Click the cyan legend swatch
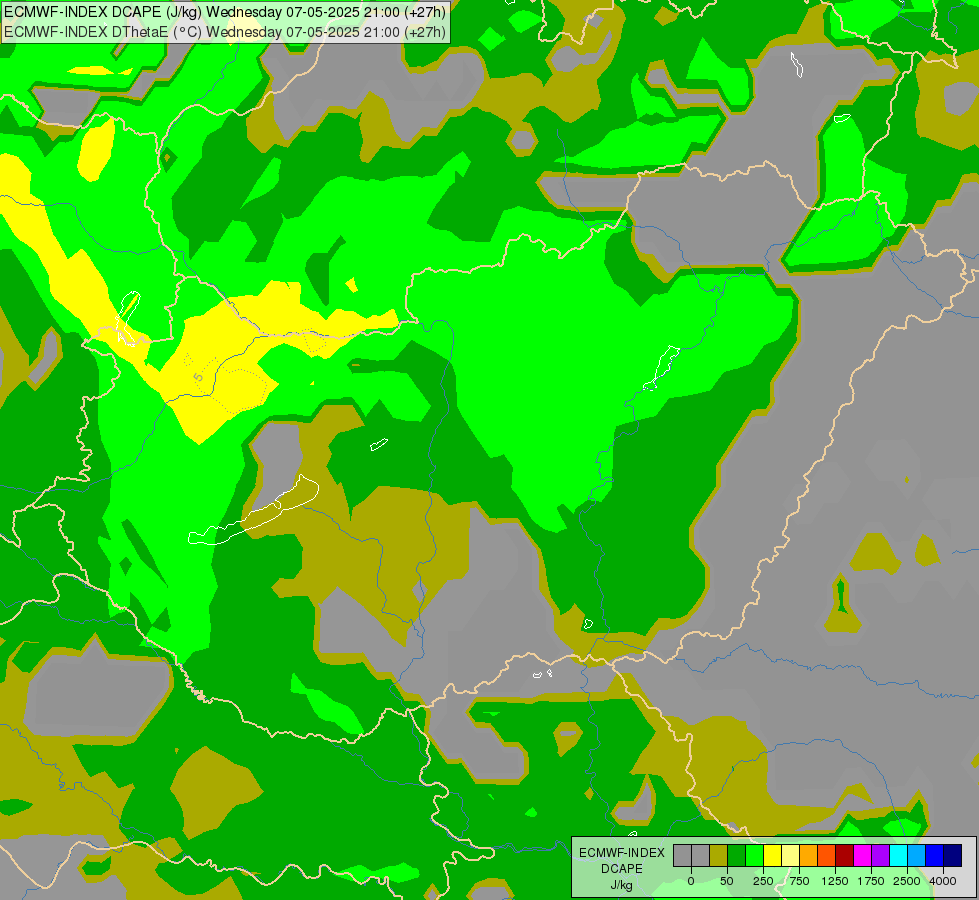 pyautogui.click(x=899, y=856)
